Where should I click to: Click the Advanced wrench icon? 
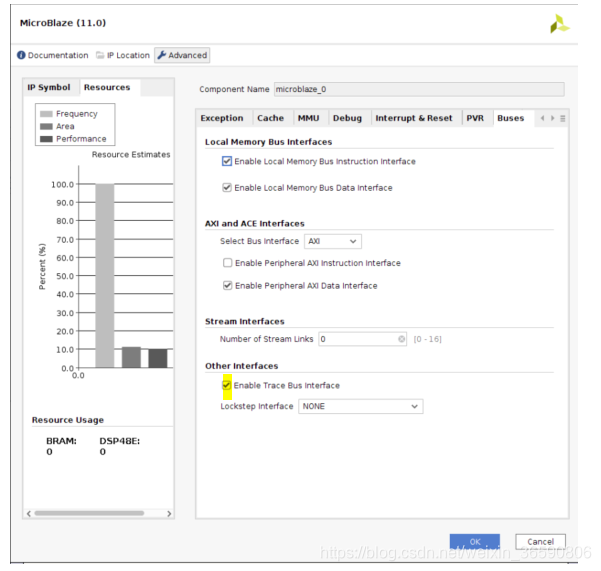point(162,55)
